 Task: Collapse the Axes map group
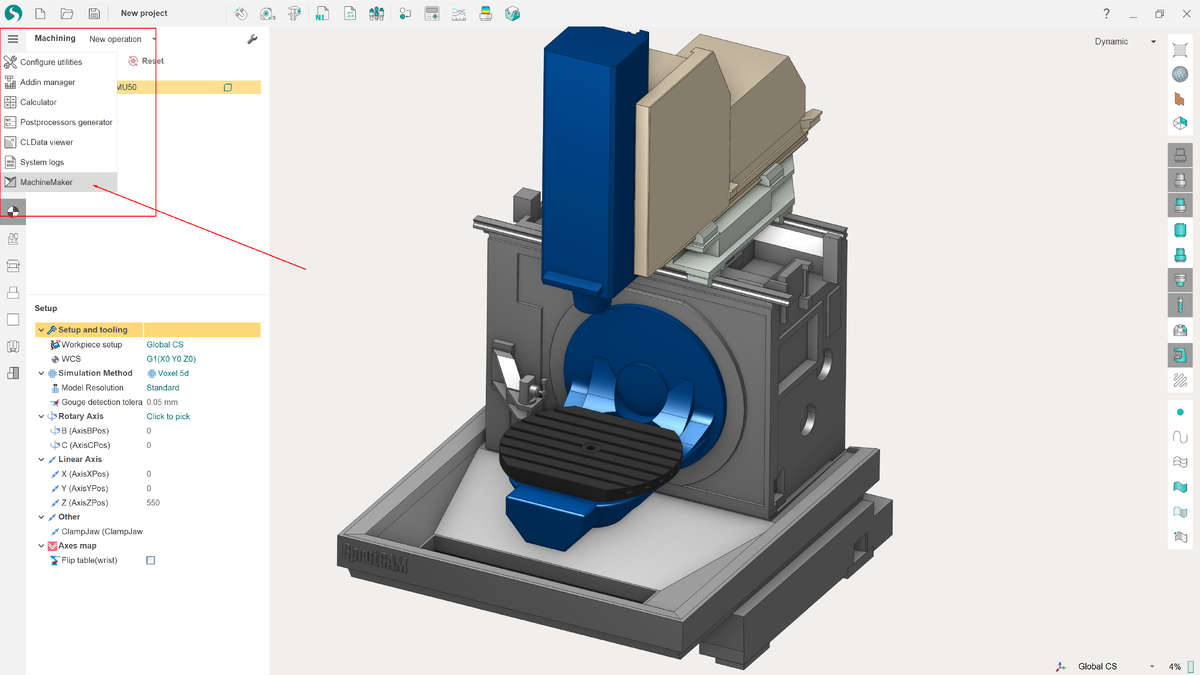(41, 546)
